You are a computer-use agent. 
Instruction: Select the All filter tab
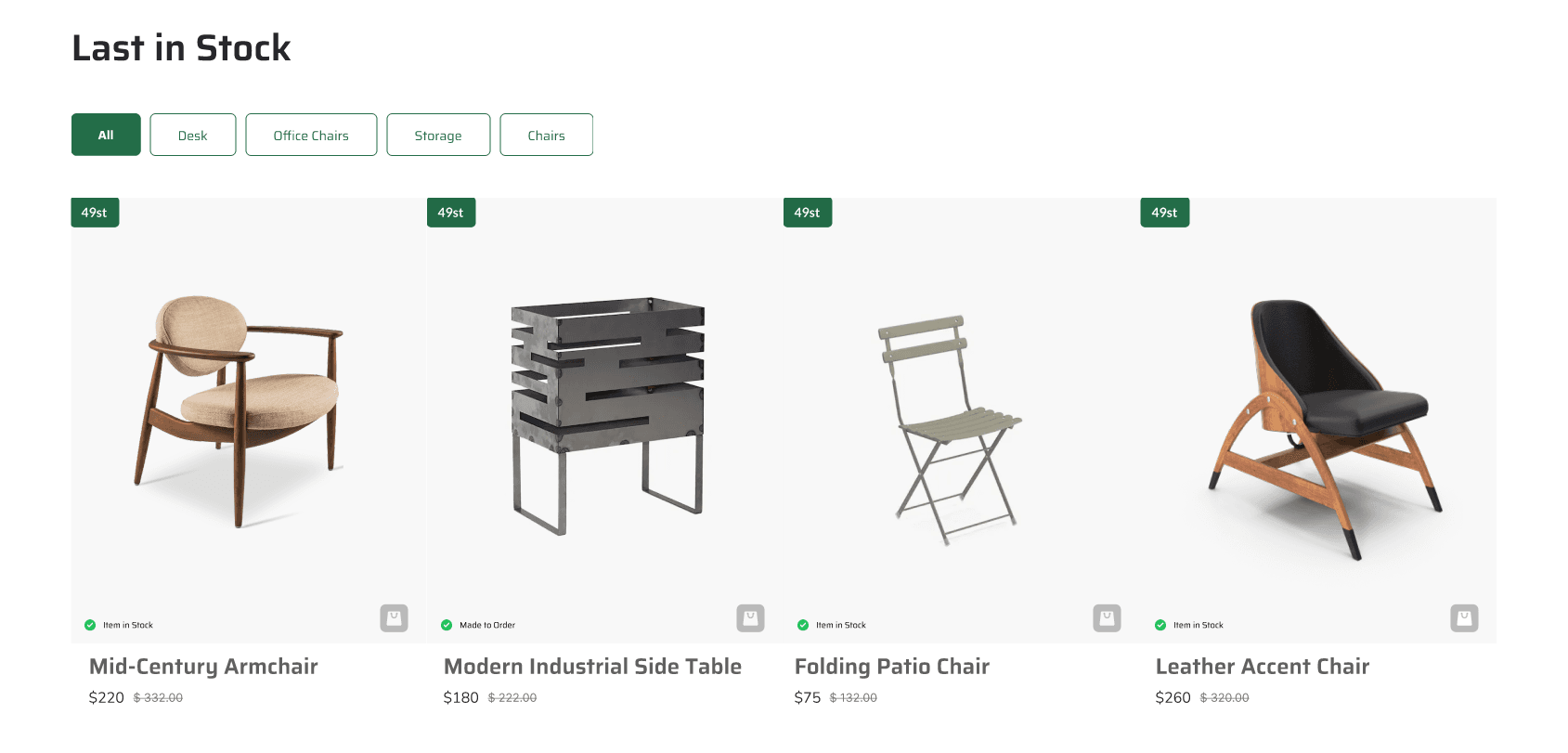click(105, 135)
